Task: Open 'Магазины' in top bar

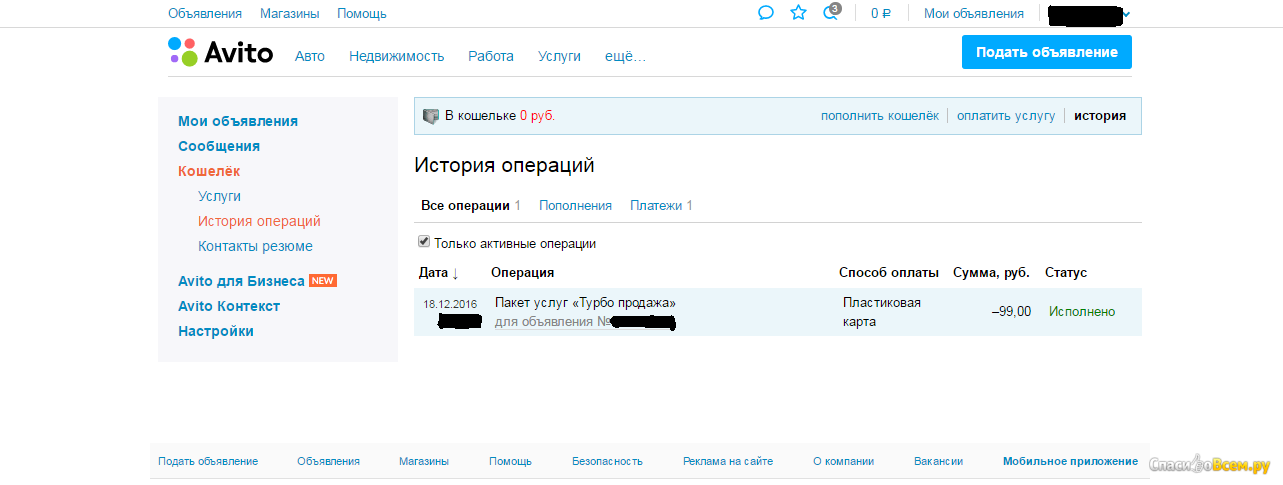Action: coord(289,13)
